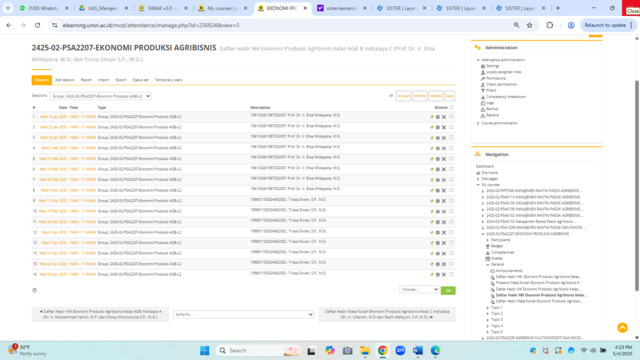This screenshot has height=360, width=640.
Task: Tick the checkbox for the 26 Feb session
Action: pyautogui.click(x=451, y=180)
